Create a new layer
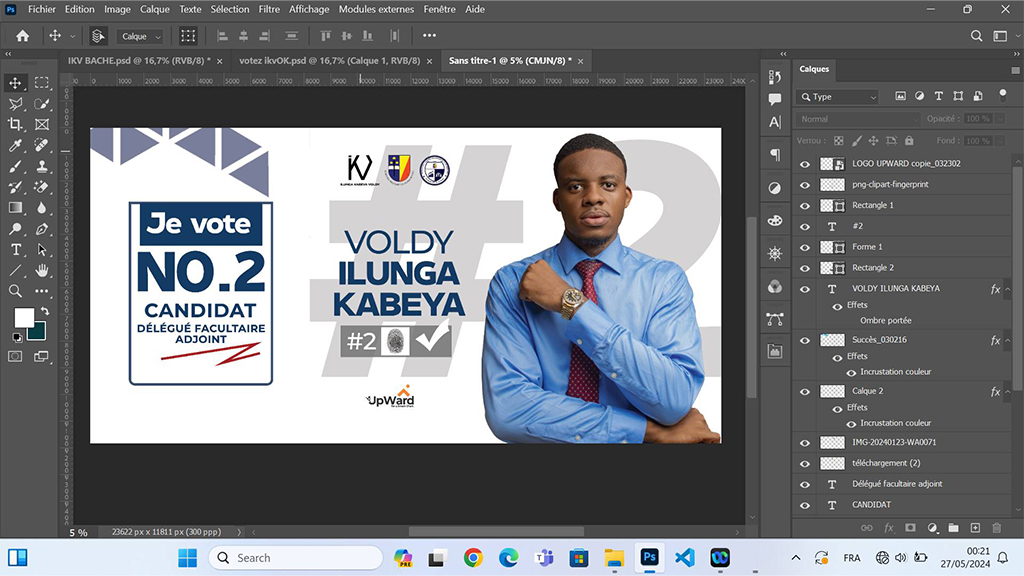The image size is (1024, 576). pos(975,528)
